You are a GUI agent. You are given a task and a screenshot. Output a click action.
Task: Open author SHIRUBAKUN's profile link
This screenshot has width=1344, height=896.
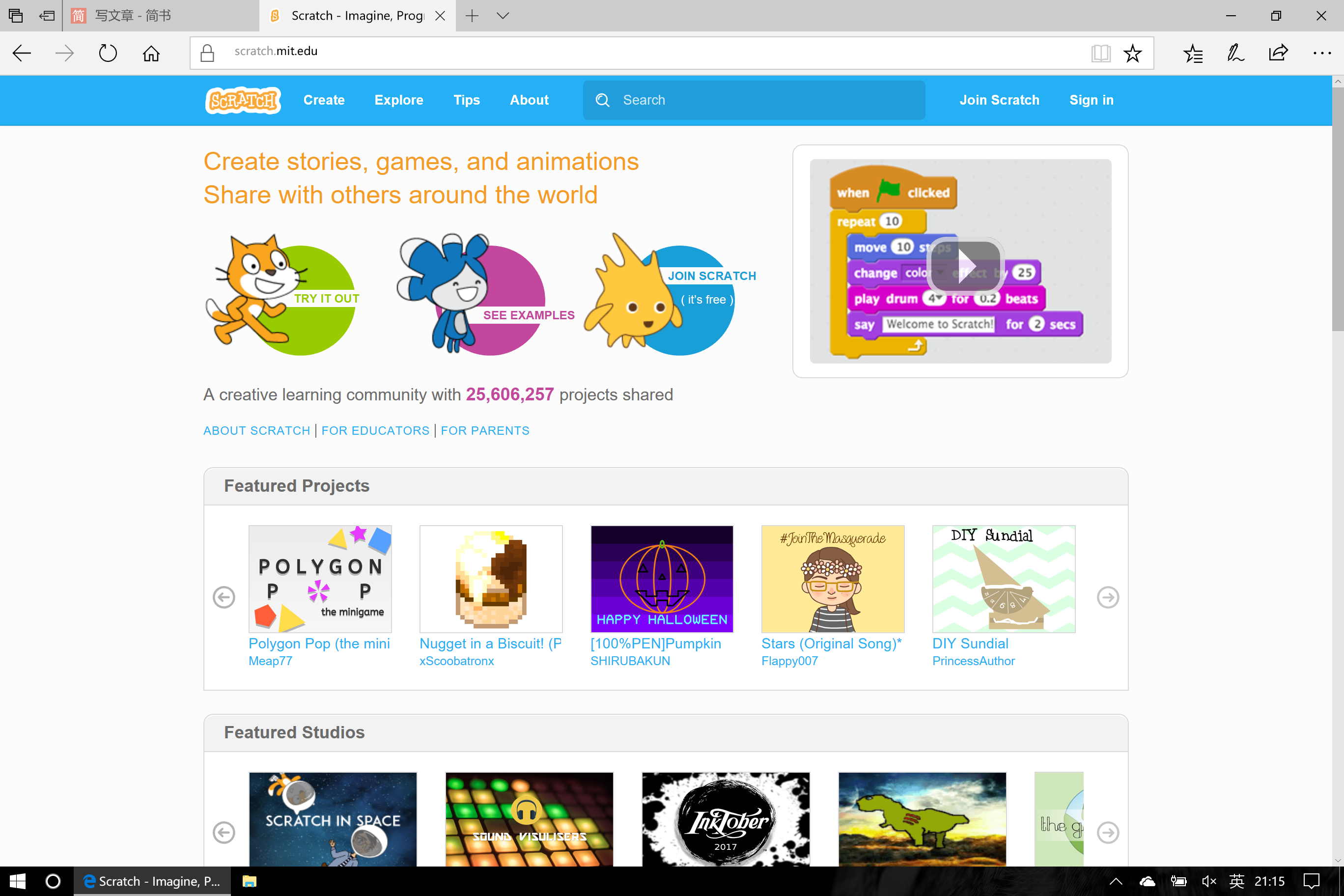click(630, 661)
